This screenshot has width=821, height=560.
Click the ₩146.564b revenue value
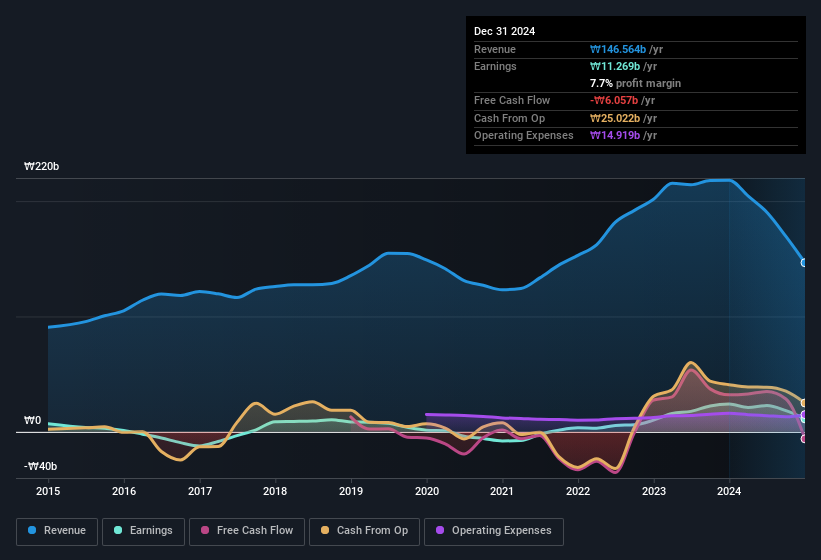[618, 49]
